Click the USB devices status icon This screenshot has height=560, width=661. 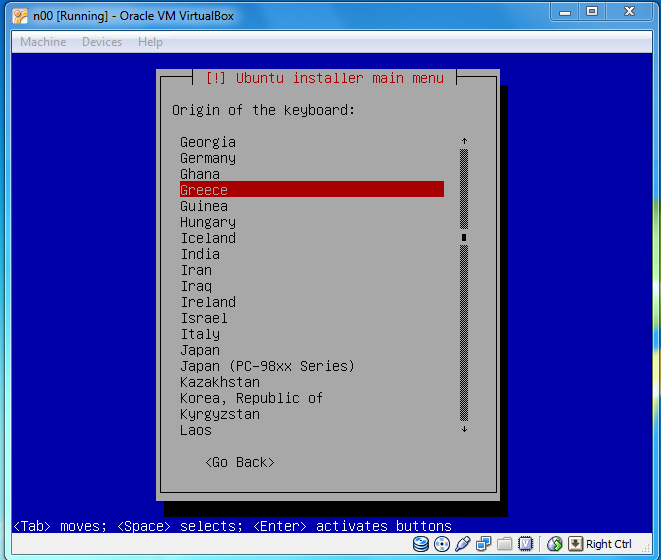point(462,544)
